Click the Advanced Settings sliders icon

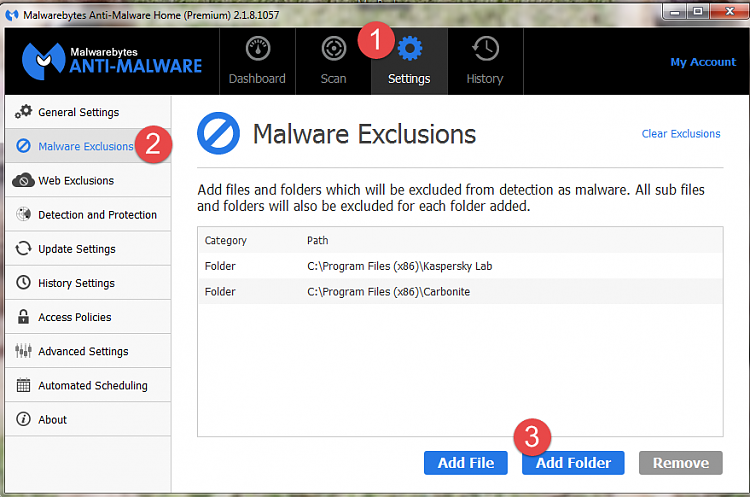[x=23, y=351]
